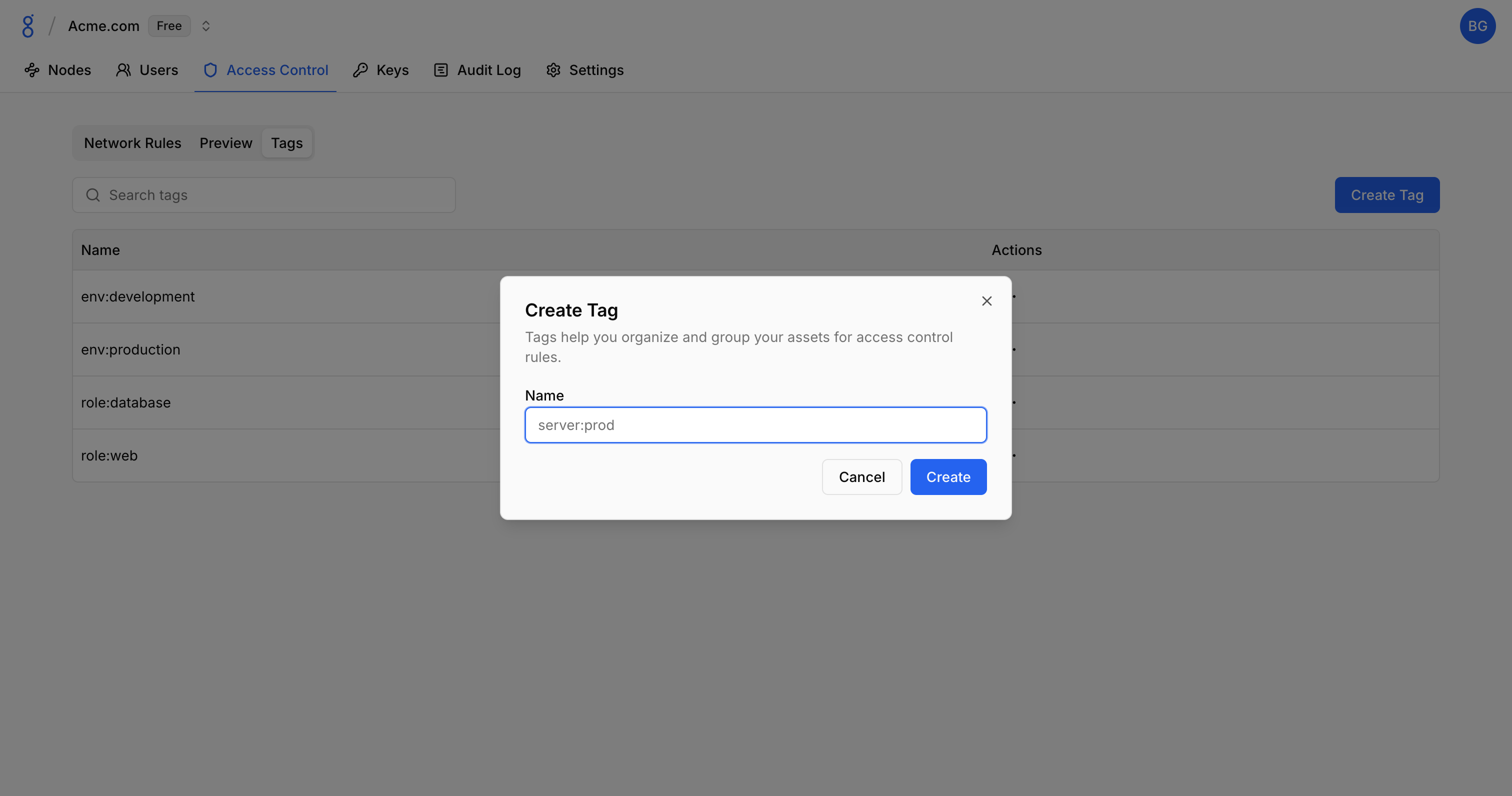Click the Access Control shield icon
Viewport: 1512px width, 796px height.
(x=210, y=70)
